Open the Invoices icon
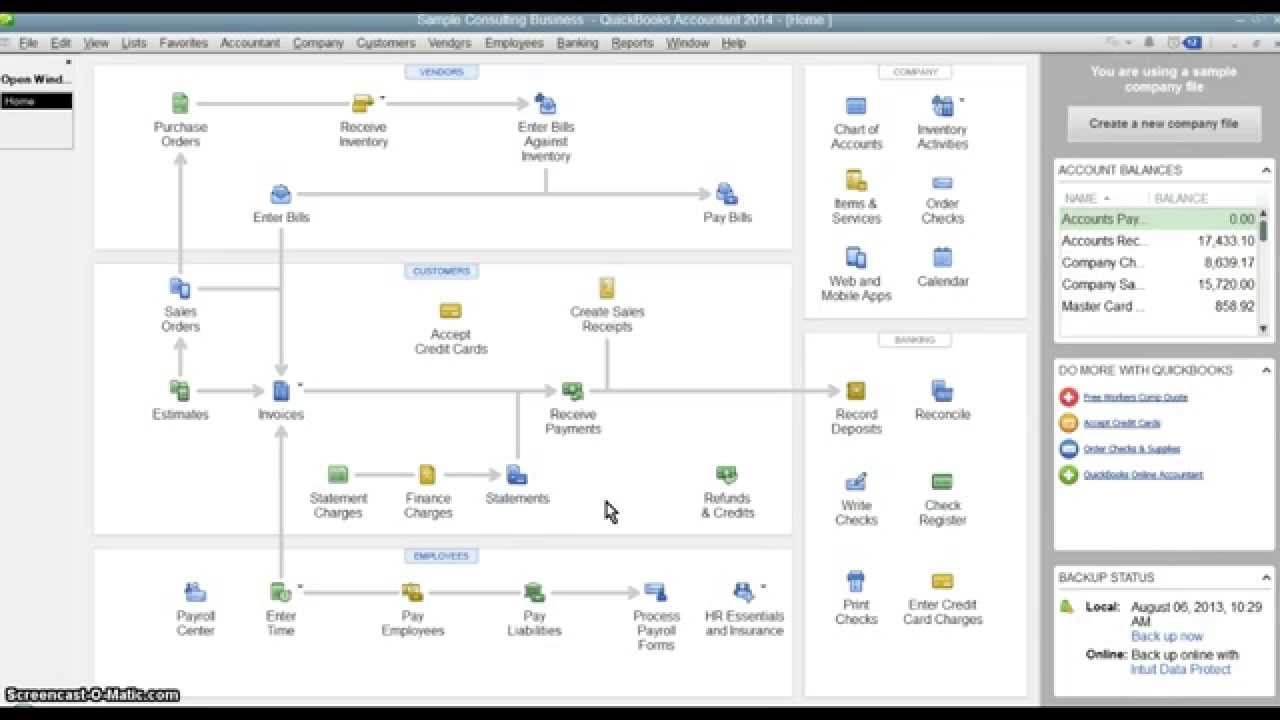The height and width of the screenshot is (720, 1280). point(281,390)
